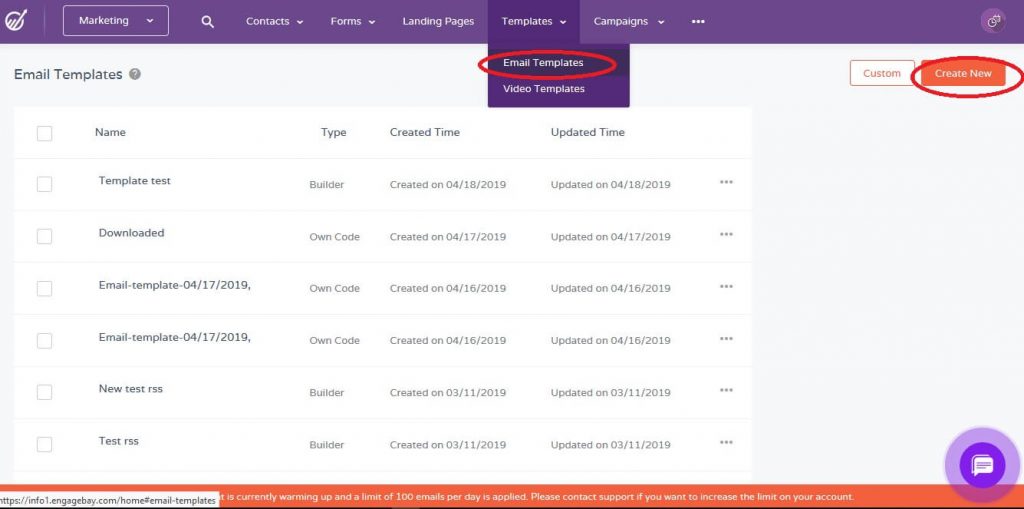Click the EngageBay logo icon
The width and height of the screenshot is (1024, 509).
[x=17, y=21]
